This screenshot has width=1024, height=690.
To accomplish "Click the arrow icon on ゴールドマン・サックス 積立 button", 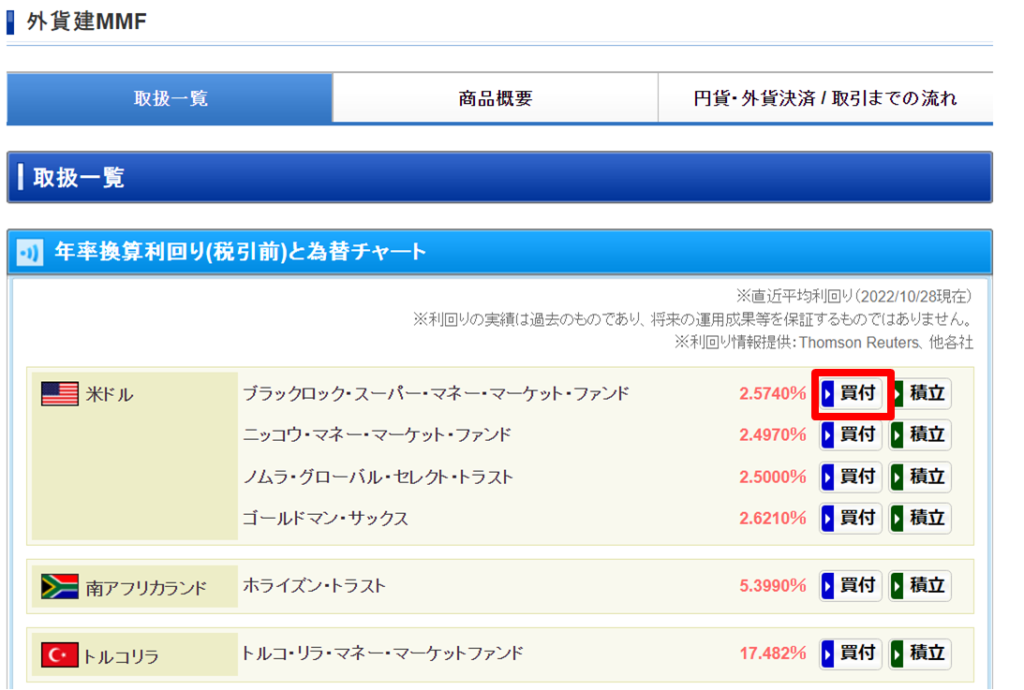I will click(899, 518).
